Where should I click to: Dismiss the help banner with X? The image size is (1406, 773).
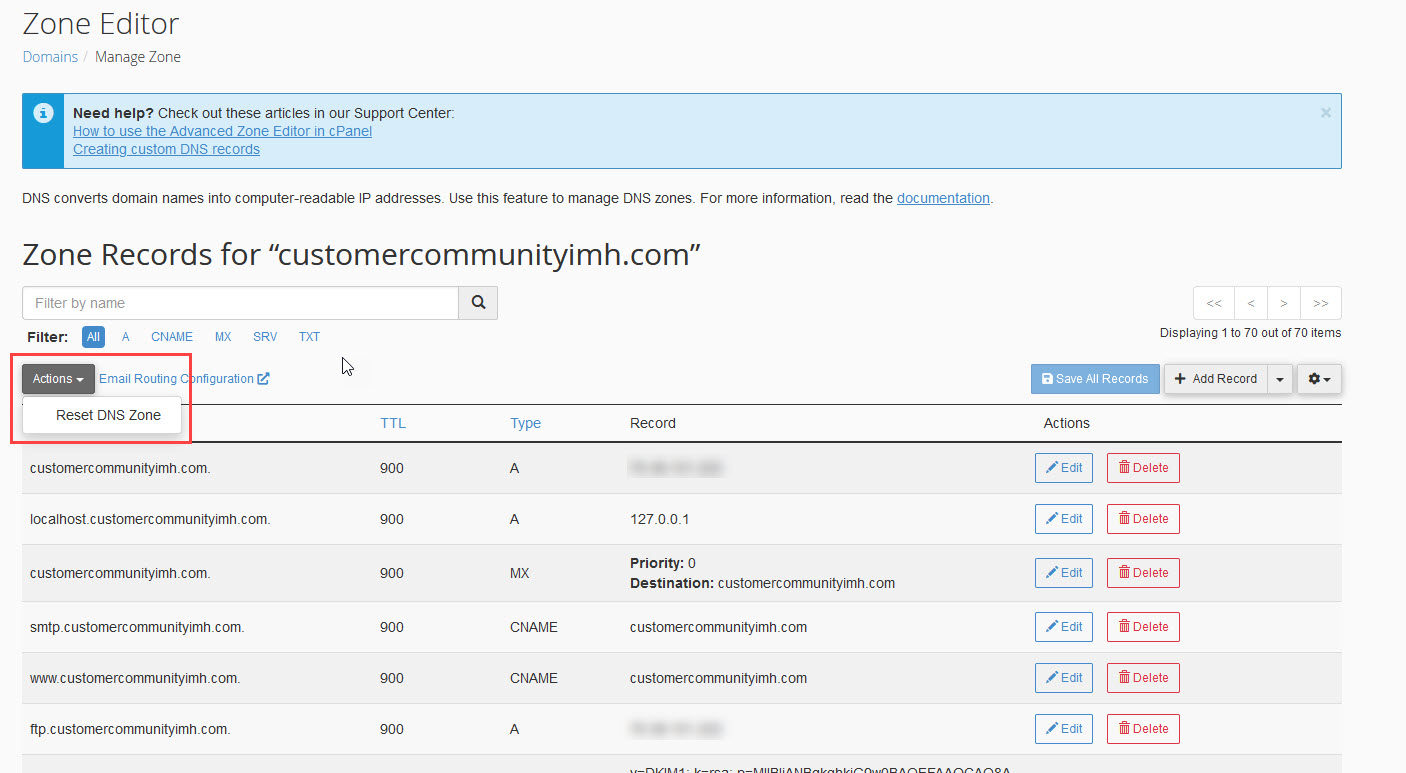click(x=1325, y=113)
